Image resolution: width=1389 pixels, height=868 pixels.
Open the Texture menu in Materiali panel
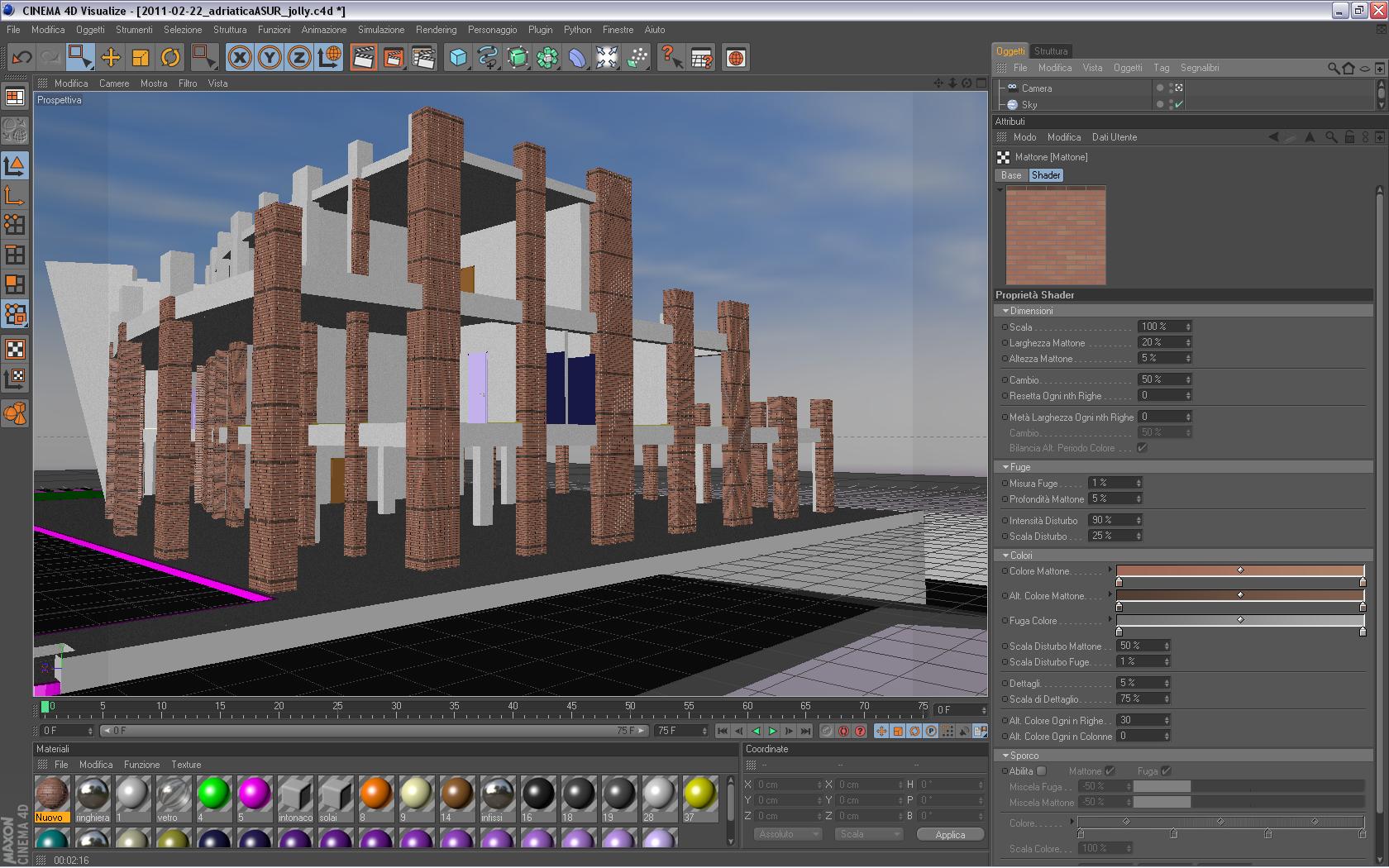pyautogui.click(x=186, y=765)
